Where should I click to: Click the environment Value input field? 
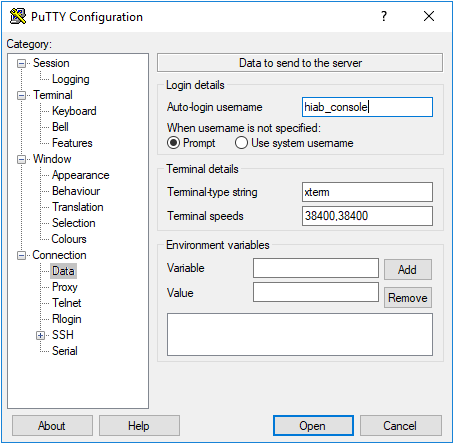[x=316, y=292]
